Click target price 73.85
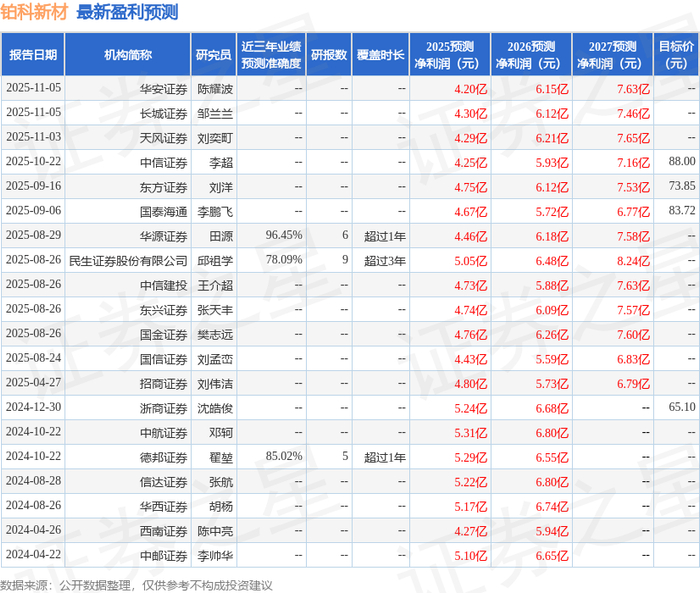 tap(682, 186)
